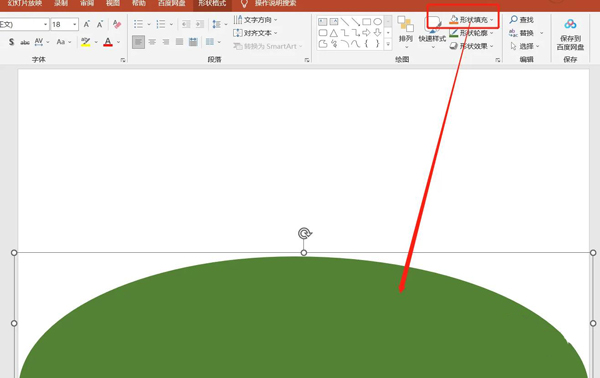
Task: Pick the down block arrow shape
Action: (x=378, y=33)
